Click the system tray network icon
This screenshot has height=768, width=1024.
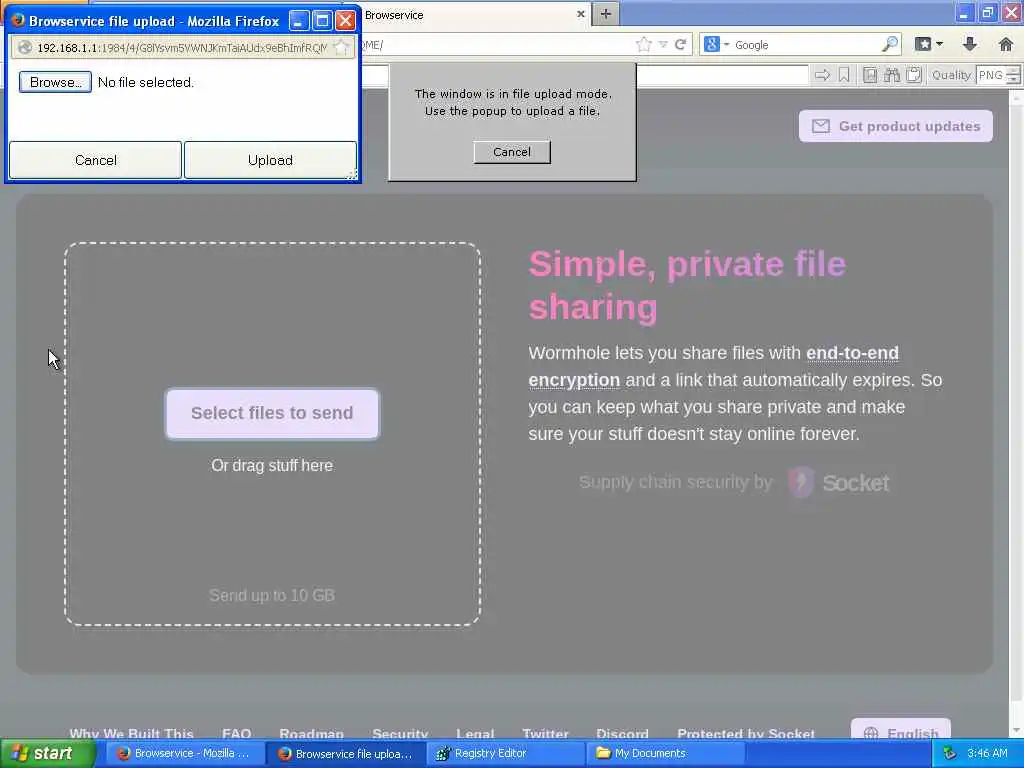click(950, 754)
